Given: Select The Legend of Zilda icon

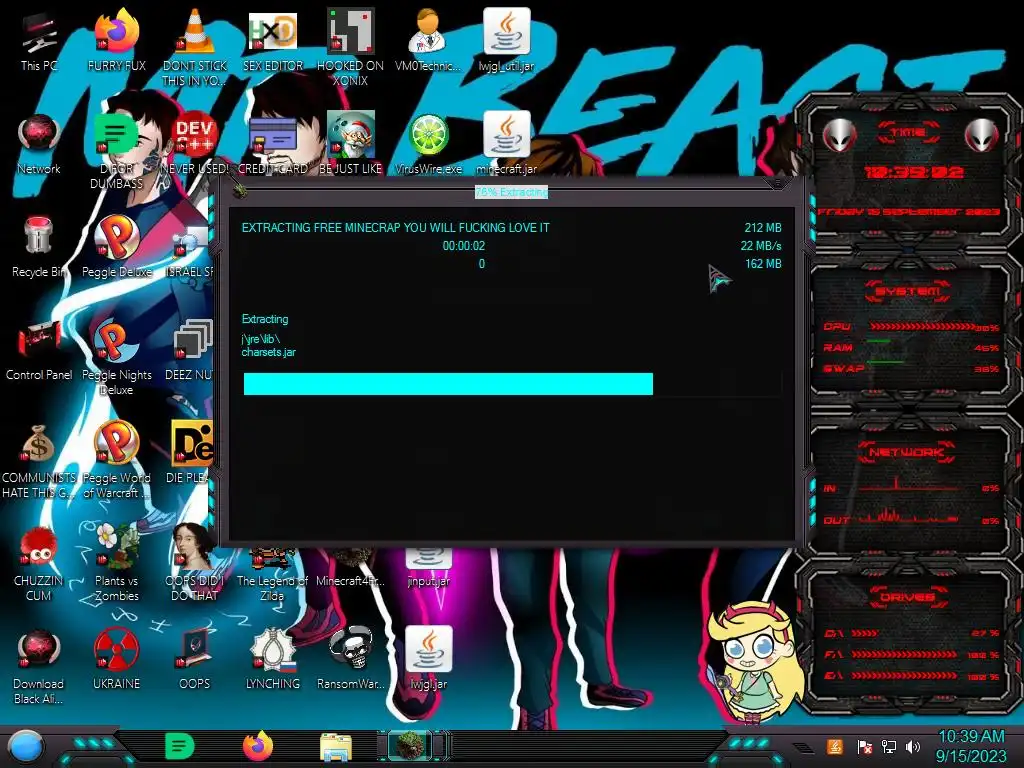Looking at the screenshot, I should [272, 573].
